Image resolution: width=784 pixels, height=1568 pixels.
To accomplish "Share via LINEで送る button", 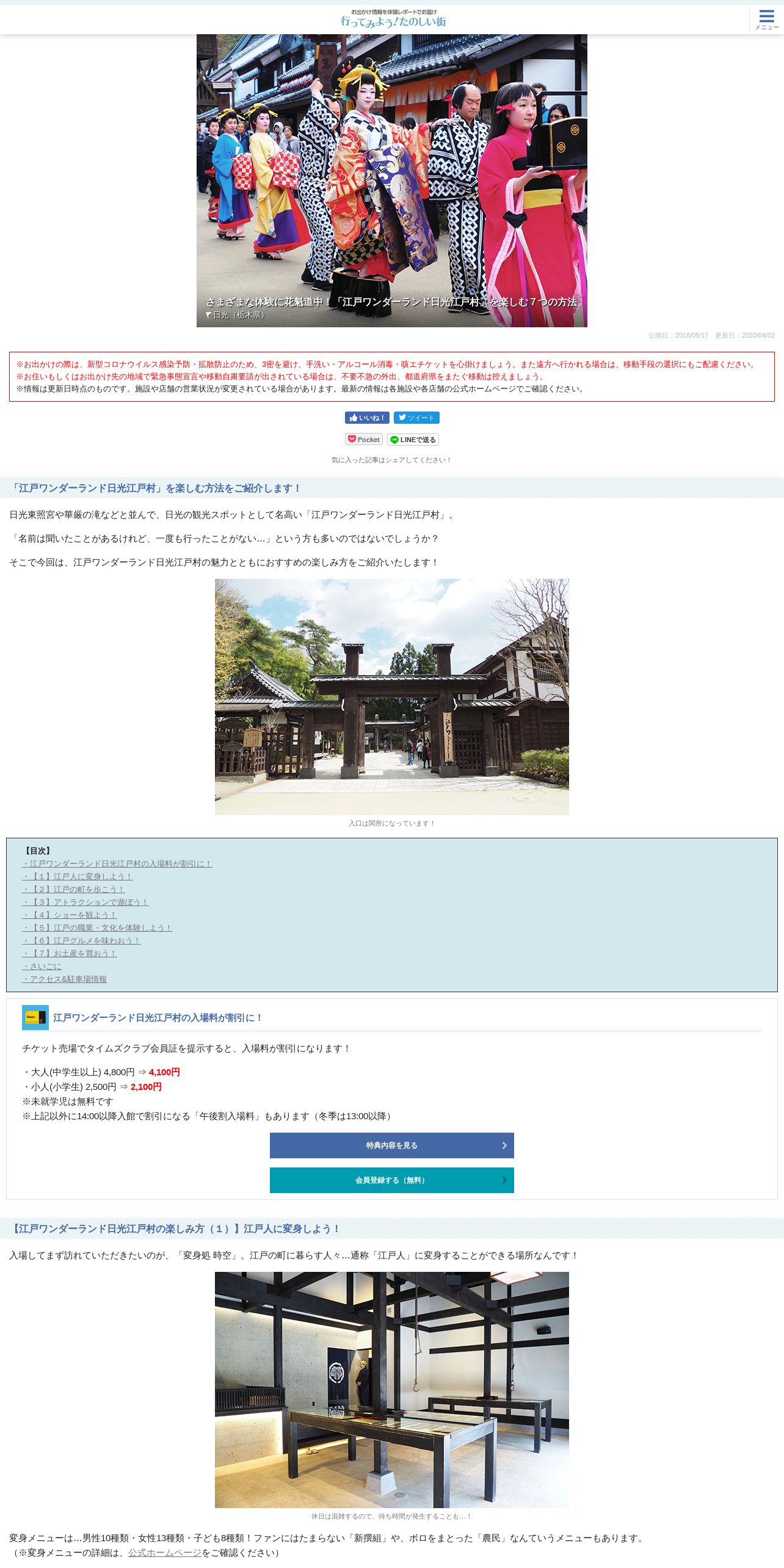I will pos(413,440).
